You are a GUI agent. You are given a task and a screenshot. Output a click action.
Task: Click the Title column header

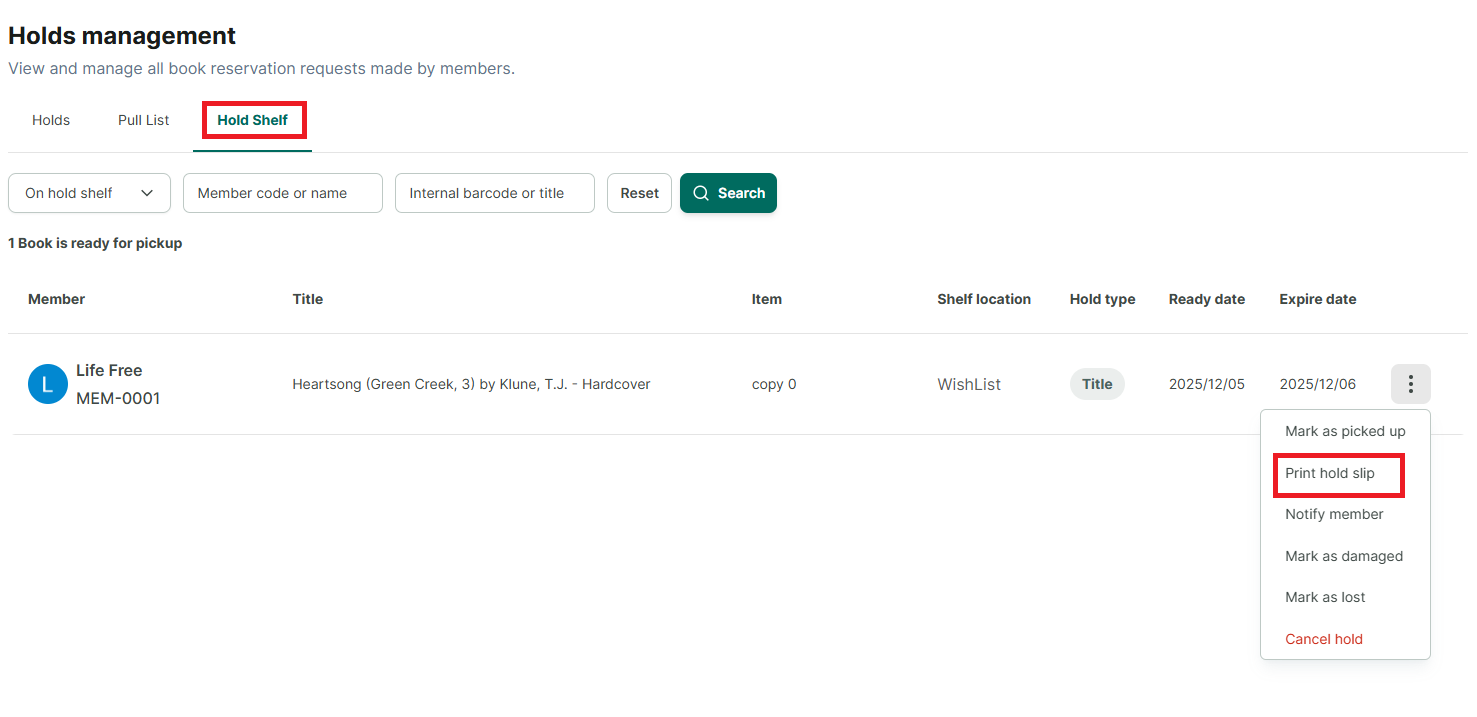308,299
